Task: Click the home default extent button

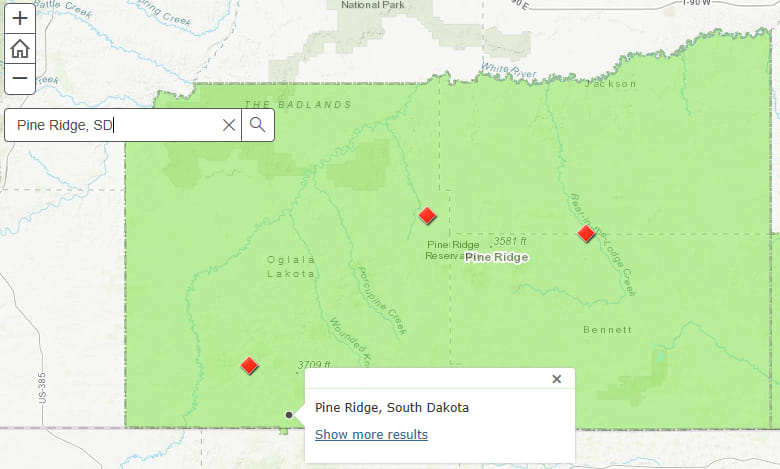Action: click(19, 48)
